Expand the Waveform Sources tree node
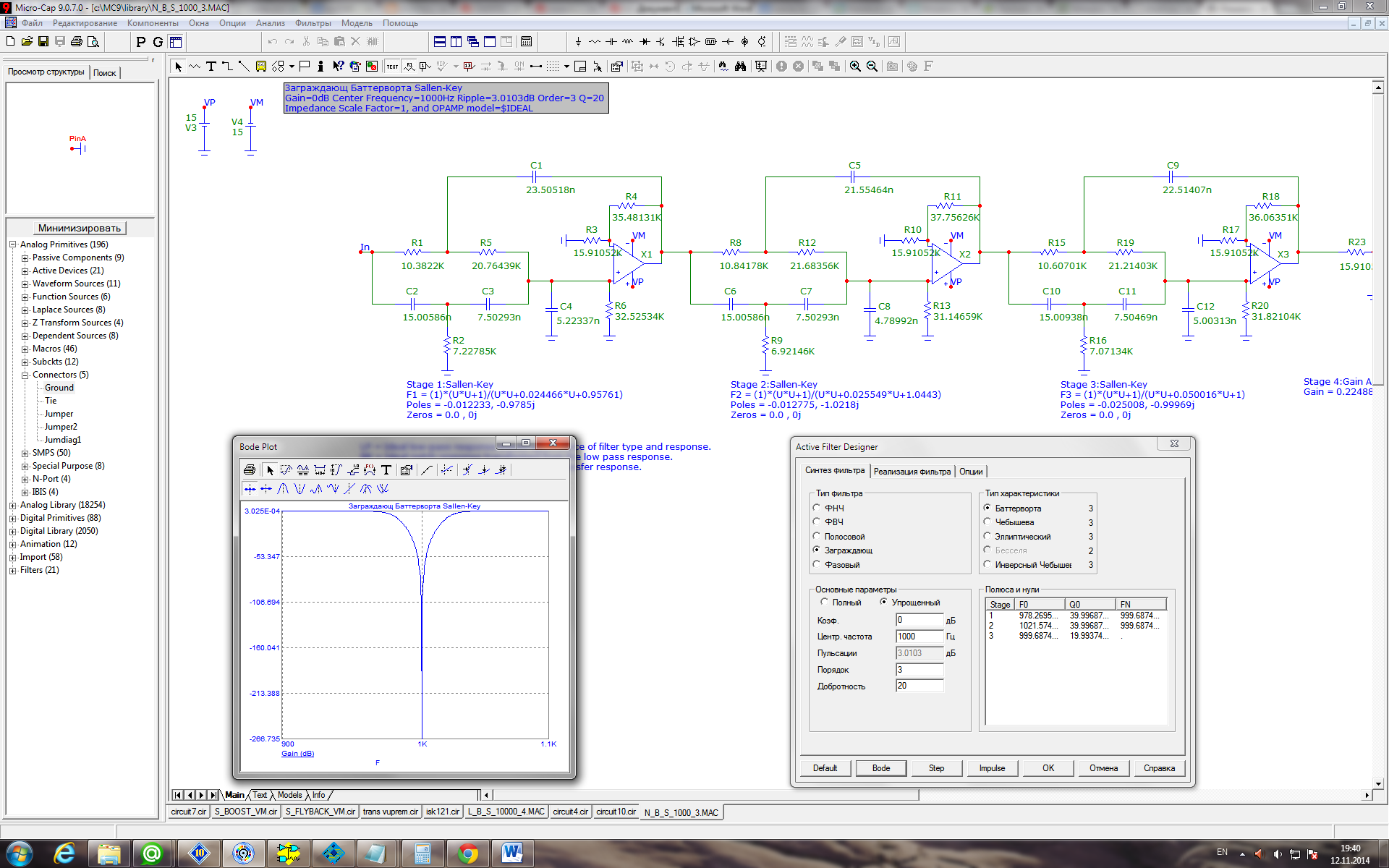 click(25, 284)
